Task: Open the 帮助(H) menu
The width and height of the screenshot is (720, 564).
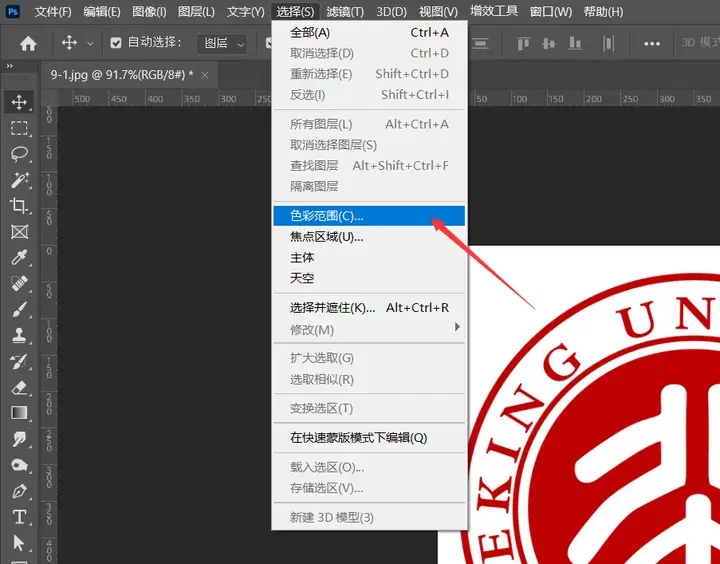Action: (603, 11)
